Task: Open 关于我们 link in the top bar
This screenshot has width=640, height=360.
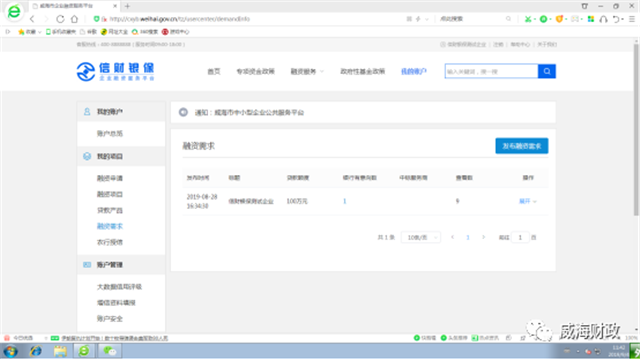Action: (x=547, y=44)
